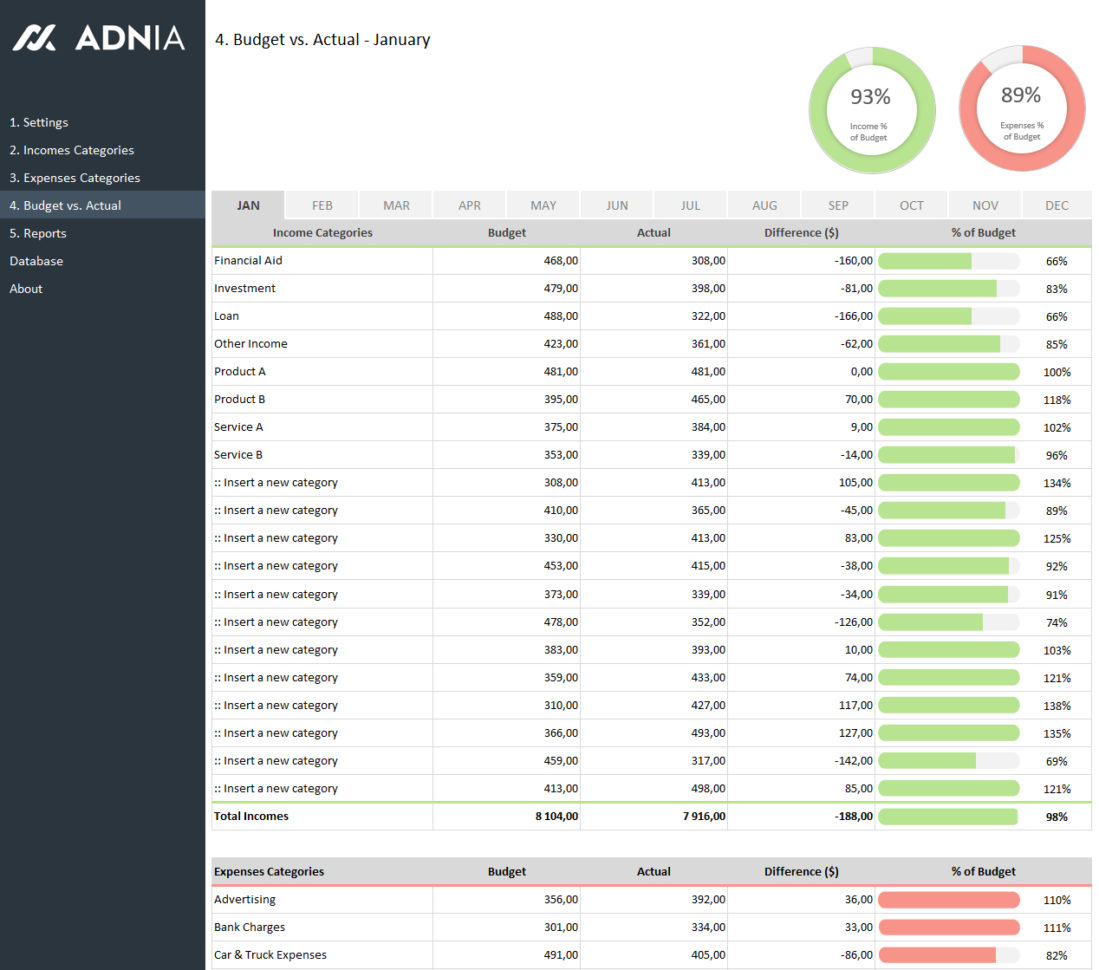
Task: Switch to the OCT month tab
Action: pos(911,205)
